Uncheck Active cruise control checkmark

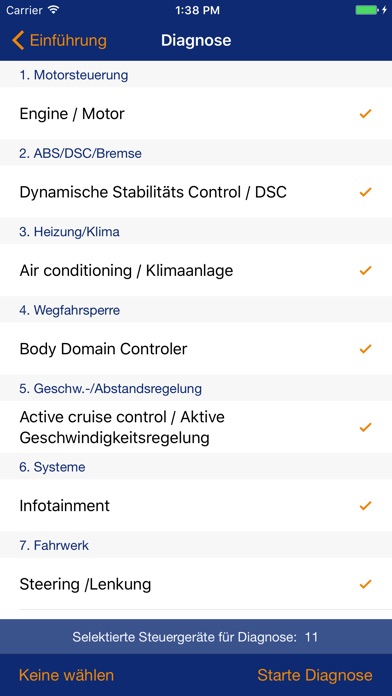(365, 427)
